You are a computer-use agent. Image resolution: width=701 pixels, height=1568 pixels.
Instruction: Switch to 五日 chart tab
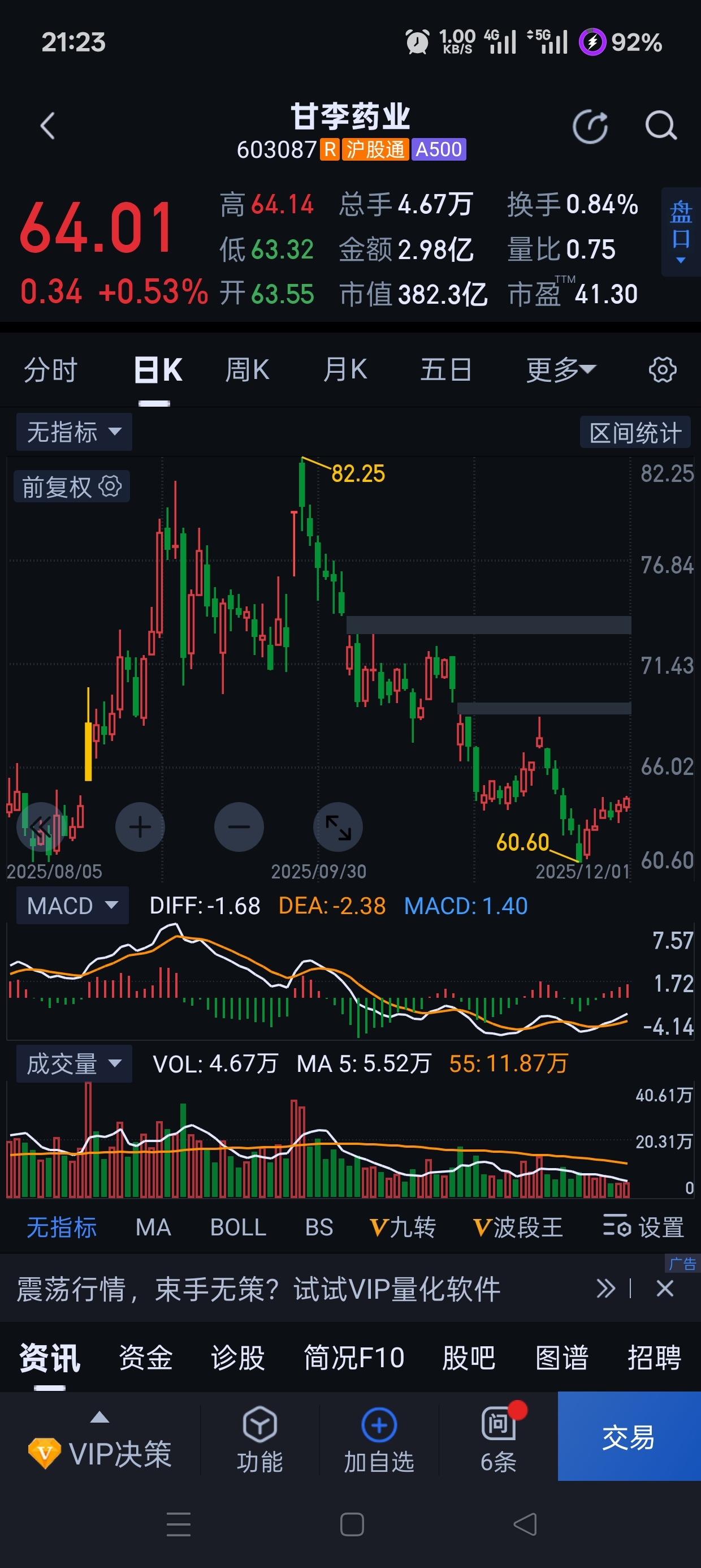click(446, 369)
